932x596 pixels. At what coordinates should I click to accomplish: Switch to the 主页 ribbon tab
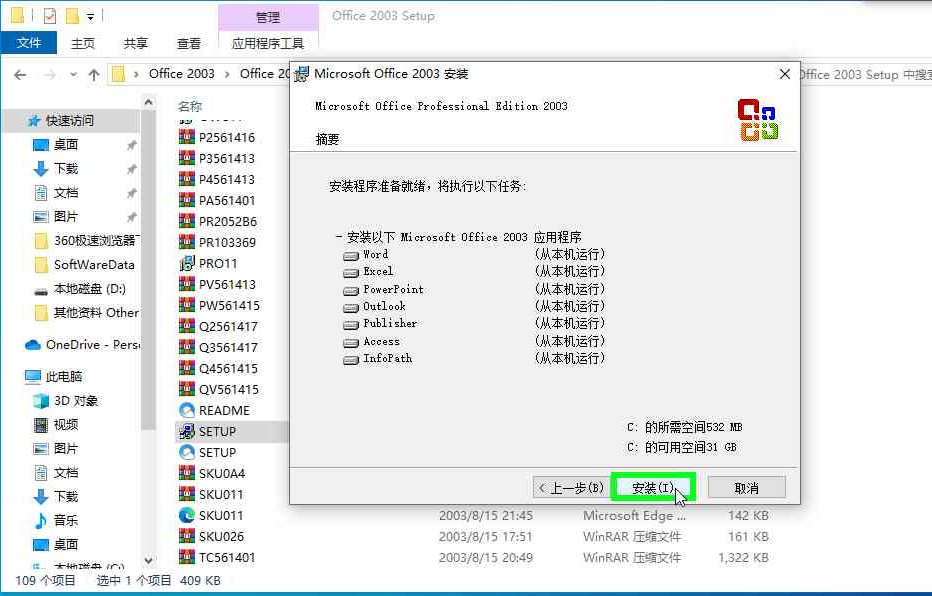(83, 43)
